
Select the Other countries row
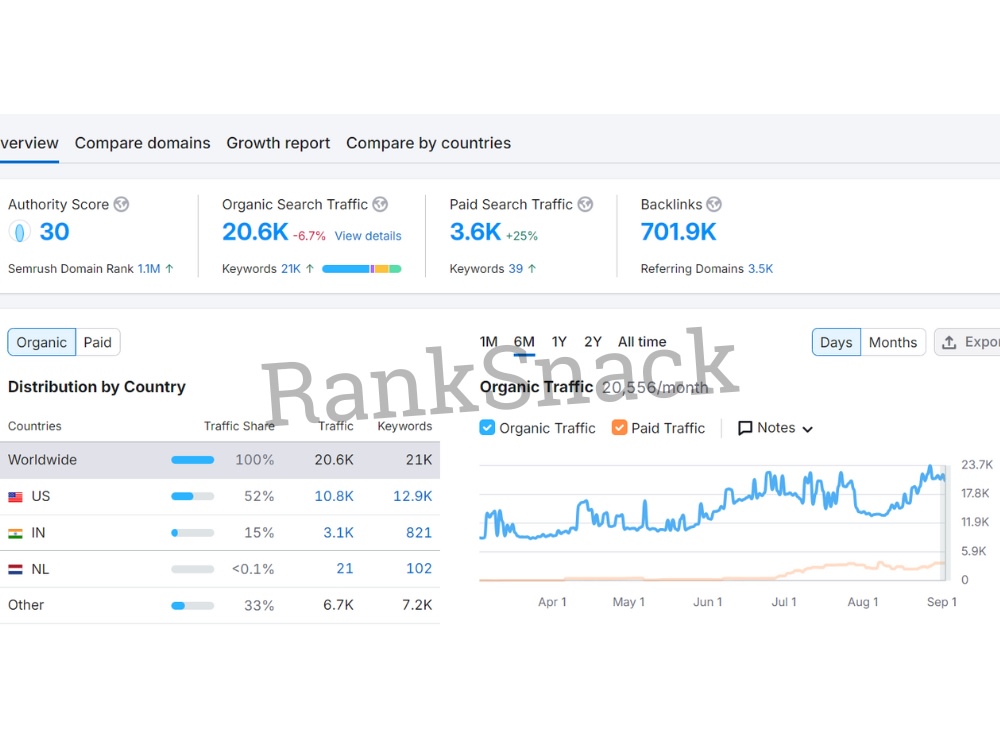[220, 605]
